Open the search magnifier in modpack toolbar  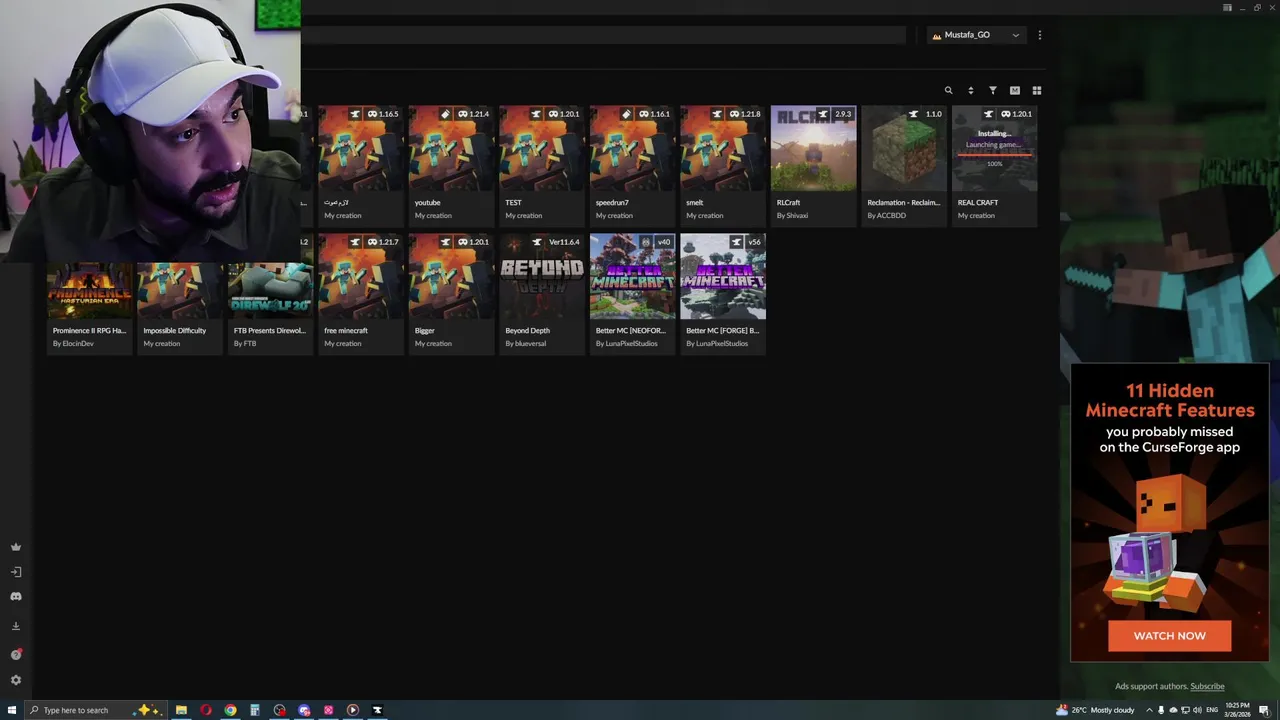point(949,90)
